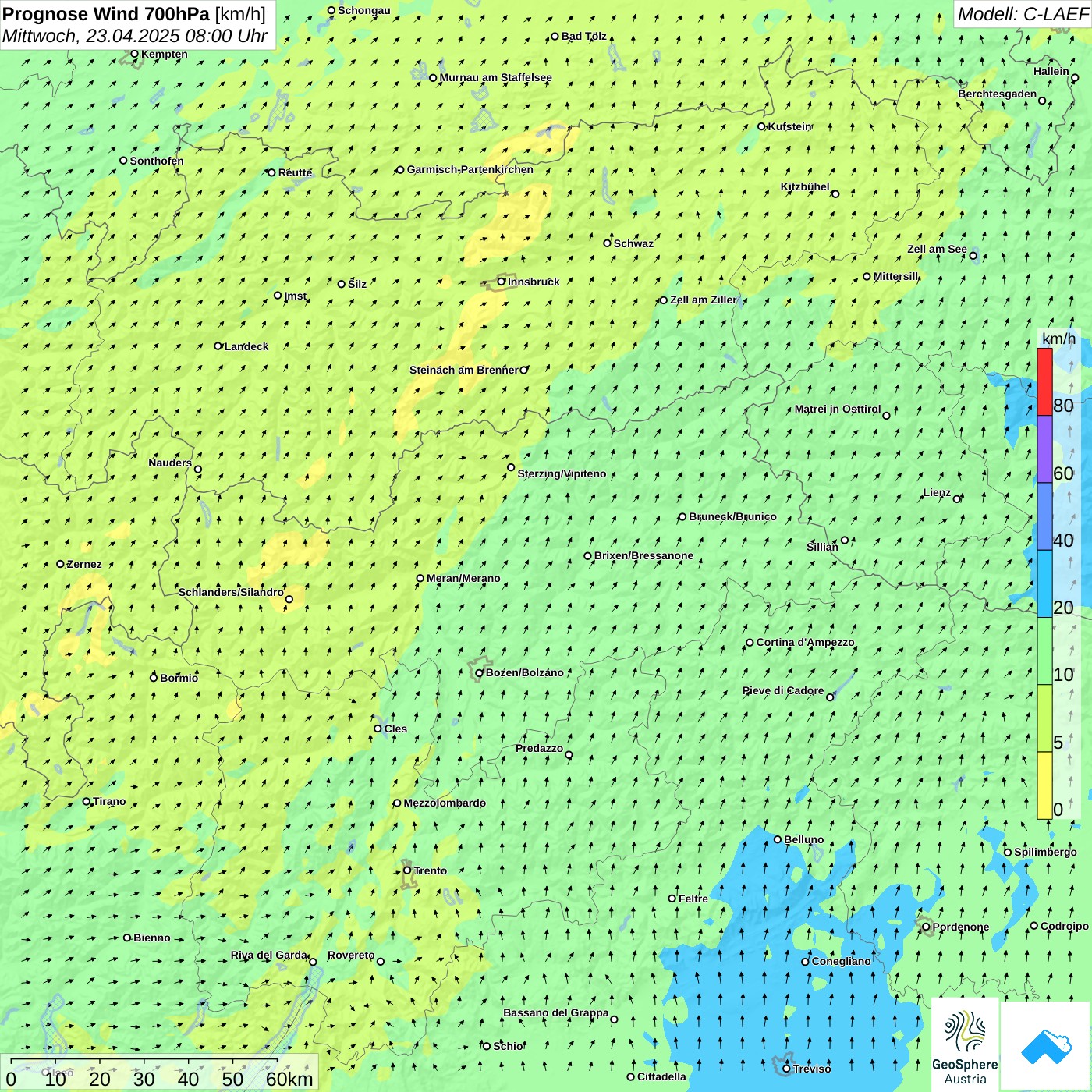Click the Bruneck/Brunico label
This screenshot has height=1092, width=1092.
pyautogui.click(x=732, y=516)
